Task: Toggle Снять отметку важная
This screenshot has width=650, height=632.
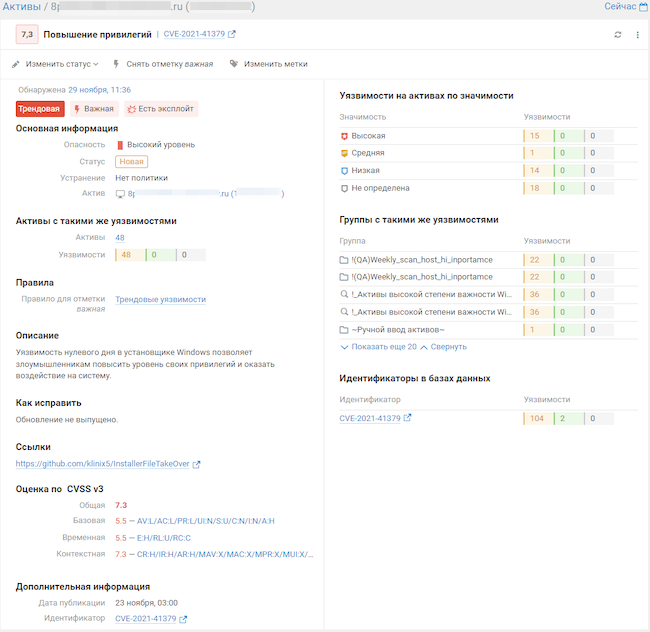Action: 163,64
